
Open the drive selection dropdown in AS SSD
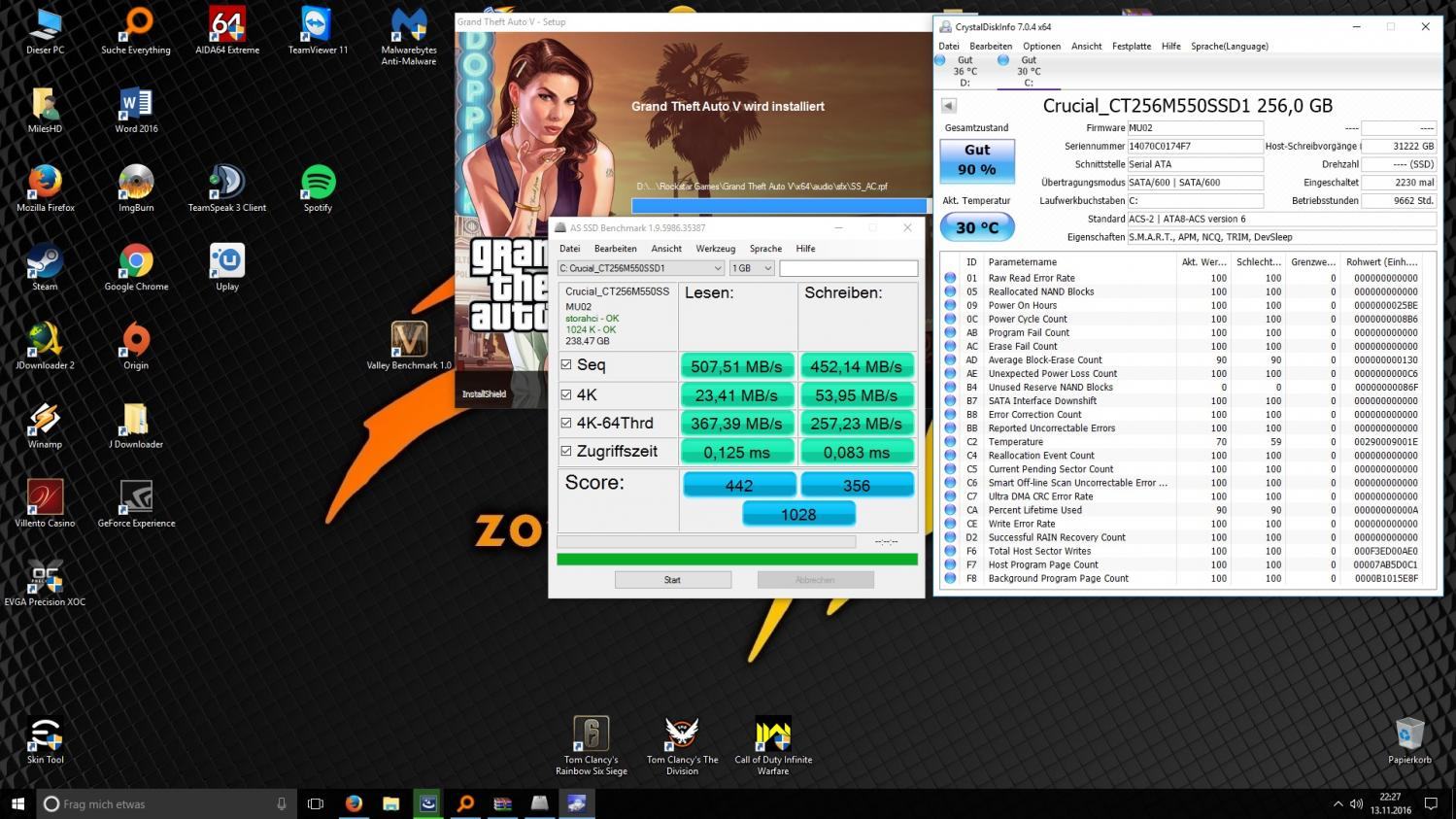click(x=641, y=268)
